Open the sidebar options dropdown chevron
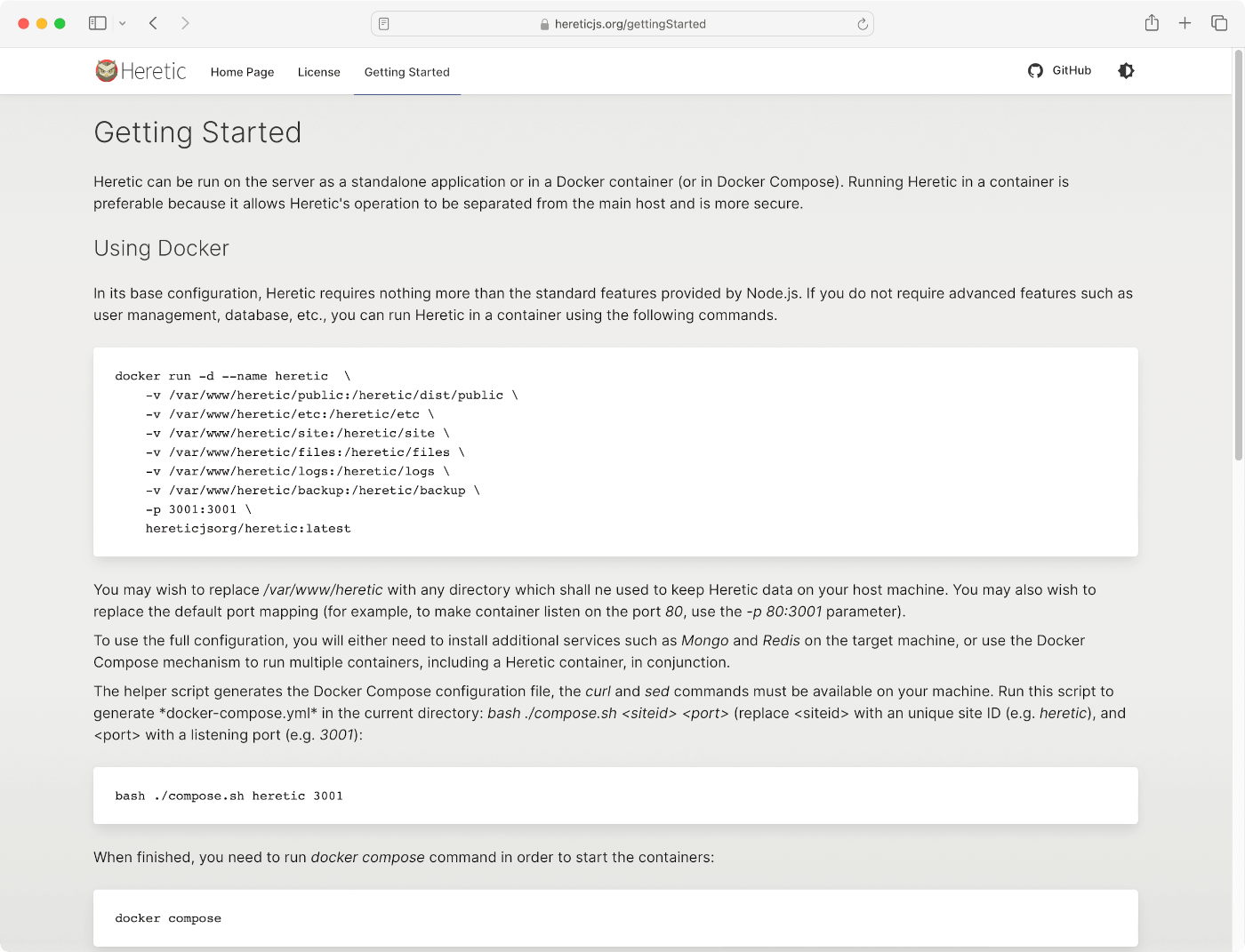The height and width of the screenshot is (952, 1245). [x=123, y=24]
